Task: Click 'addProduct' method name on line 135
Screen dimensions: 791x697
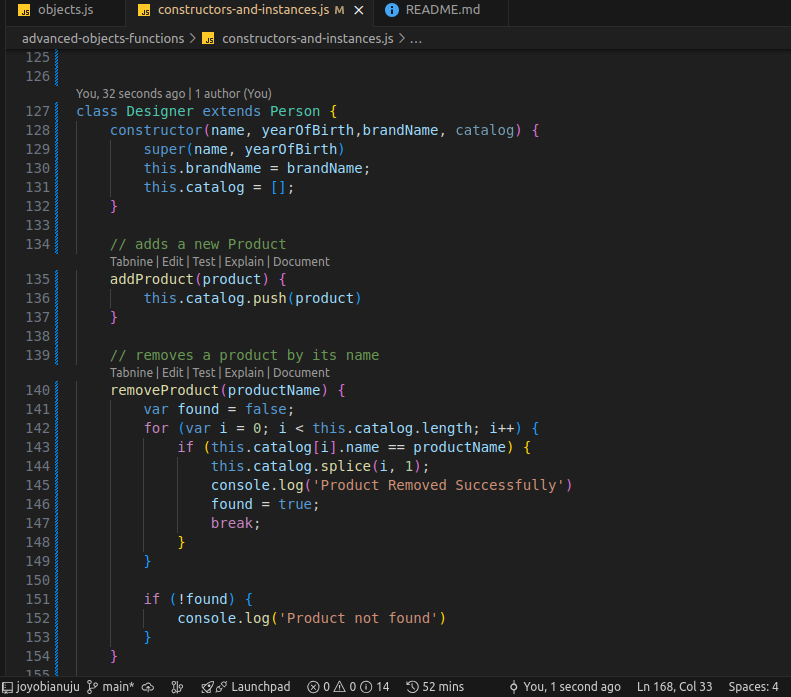Action: point(152,279)
